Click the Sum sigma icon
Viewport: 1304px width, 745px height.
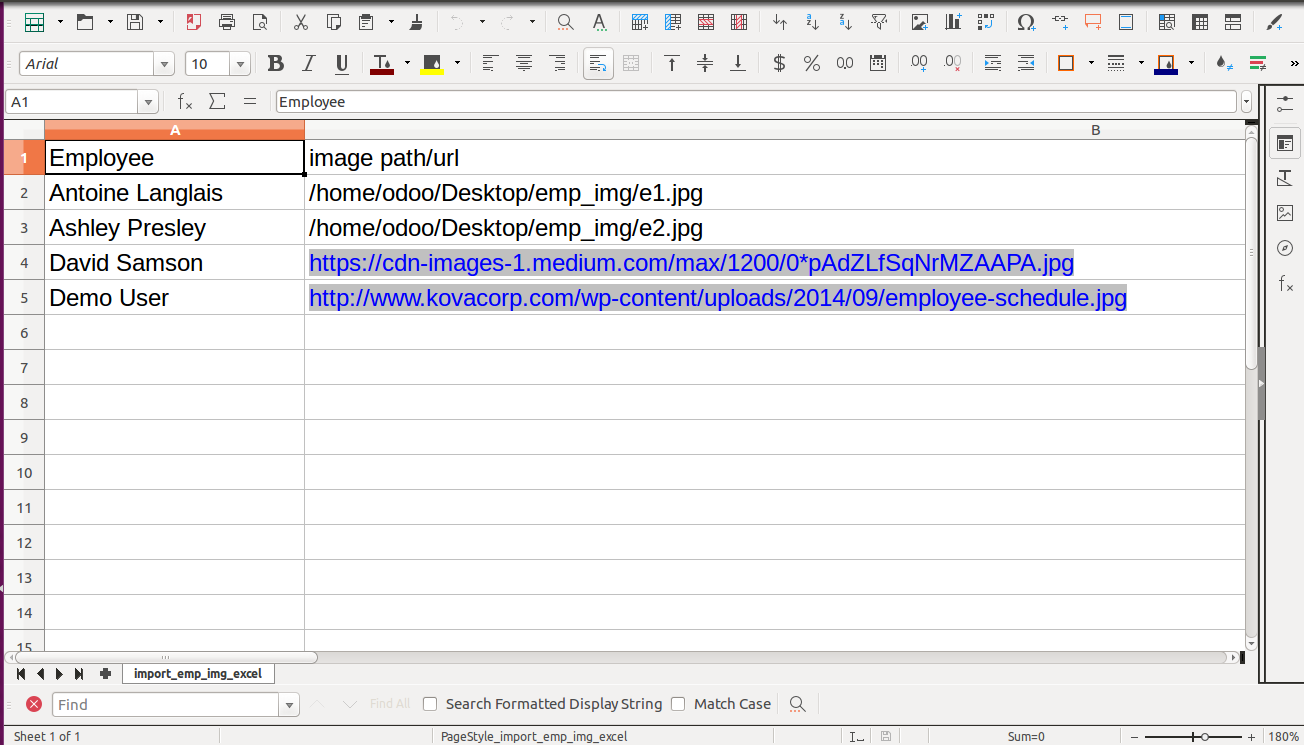click(217, 102)
